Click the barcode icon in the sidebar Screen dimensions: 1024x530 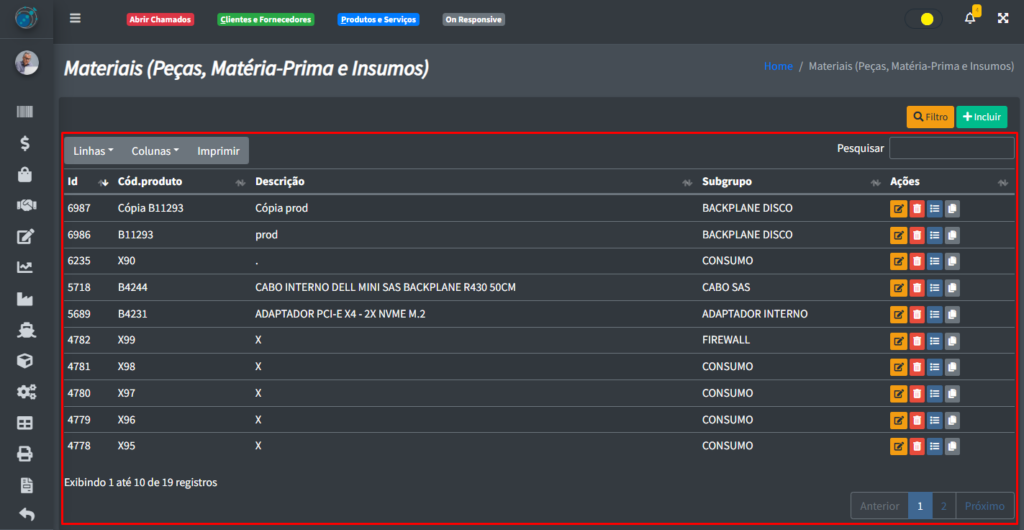(x=26, y=113)
